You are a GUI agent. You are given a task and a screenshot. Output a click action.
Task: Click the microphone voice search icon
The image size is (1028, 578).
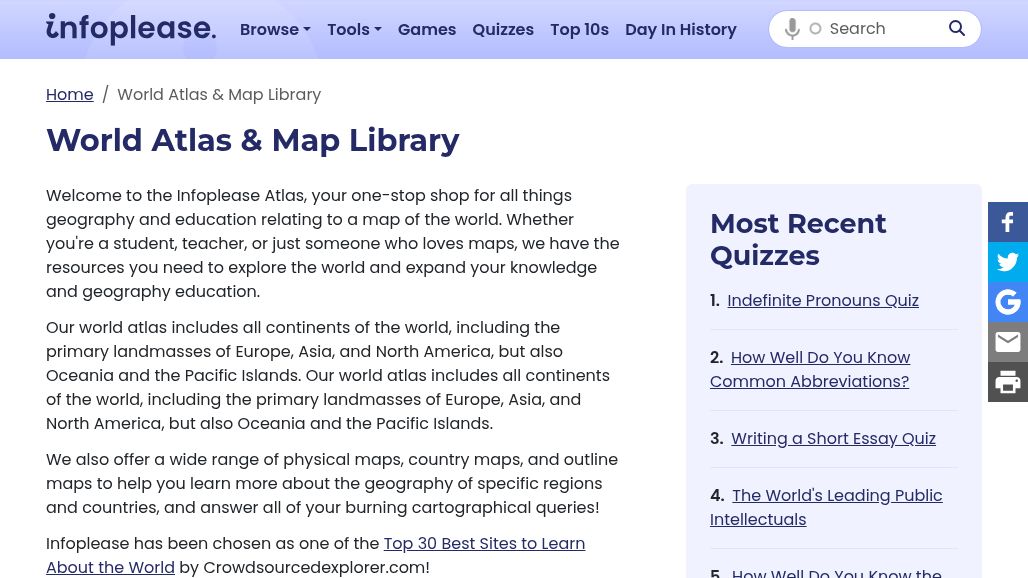pyautogui.click(x=792, y=29)
